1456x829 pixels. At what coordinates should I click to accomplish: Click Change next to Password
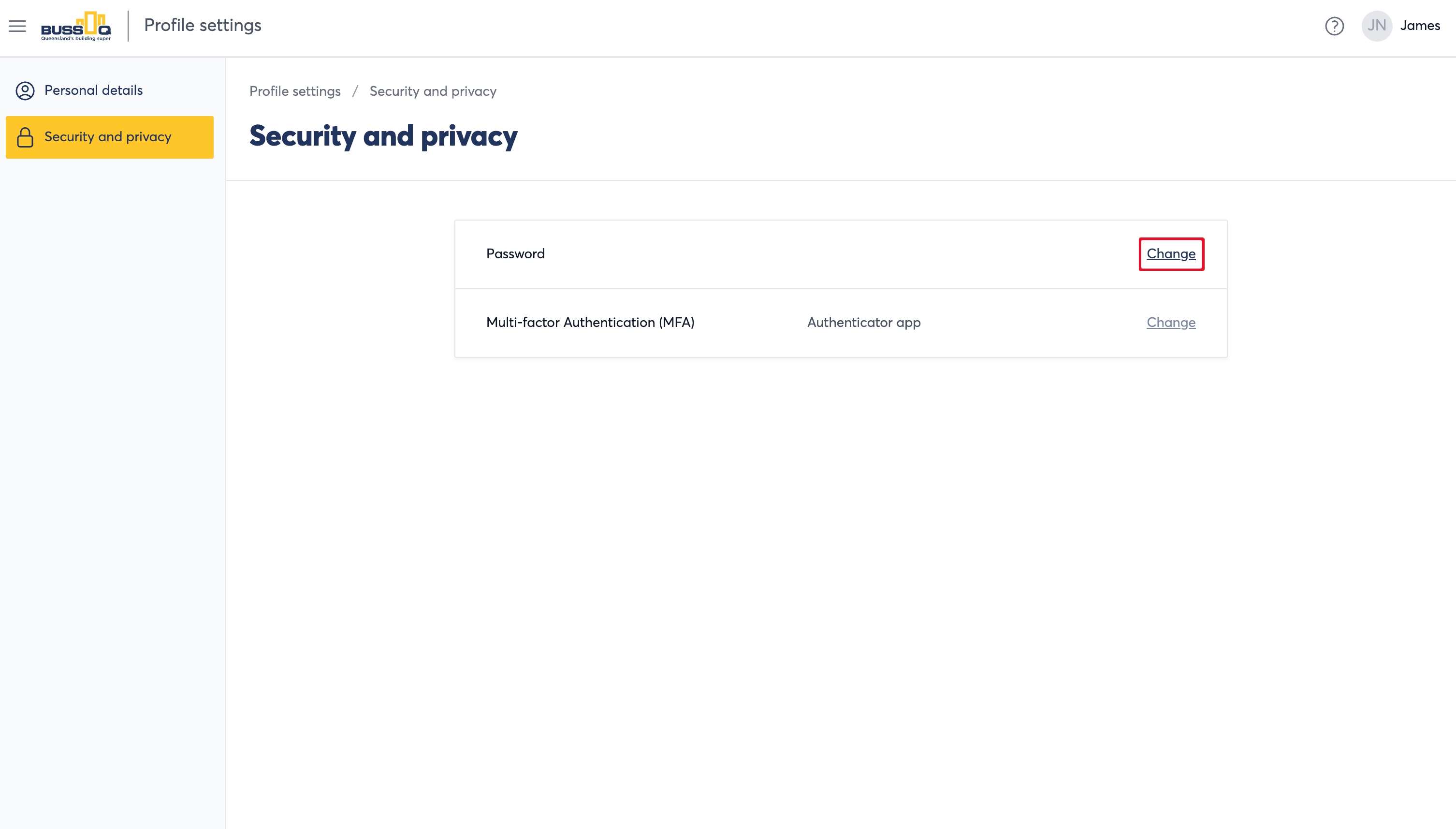(1171, 254)
